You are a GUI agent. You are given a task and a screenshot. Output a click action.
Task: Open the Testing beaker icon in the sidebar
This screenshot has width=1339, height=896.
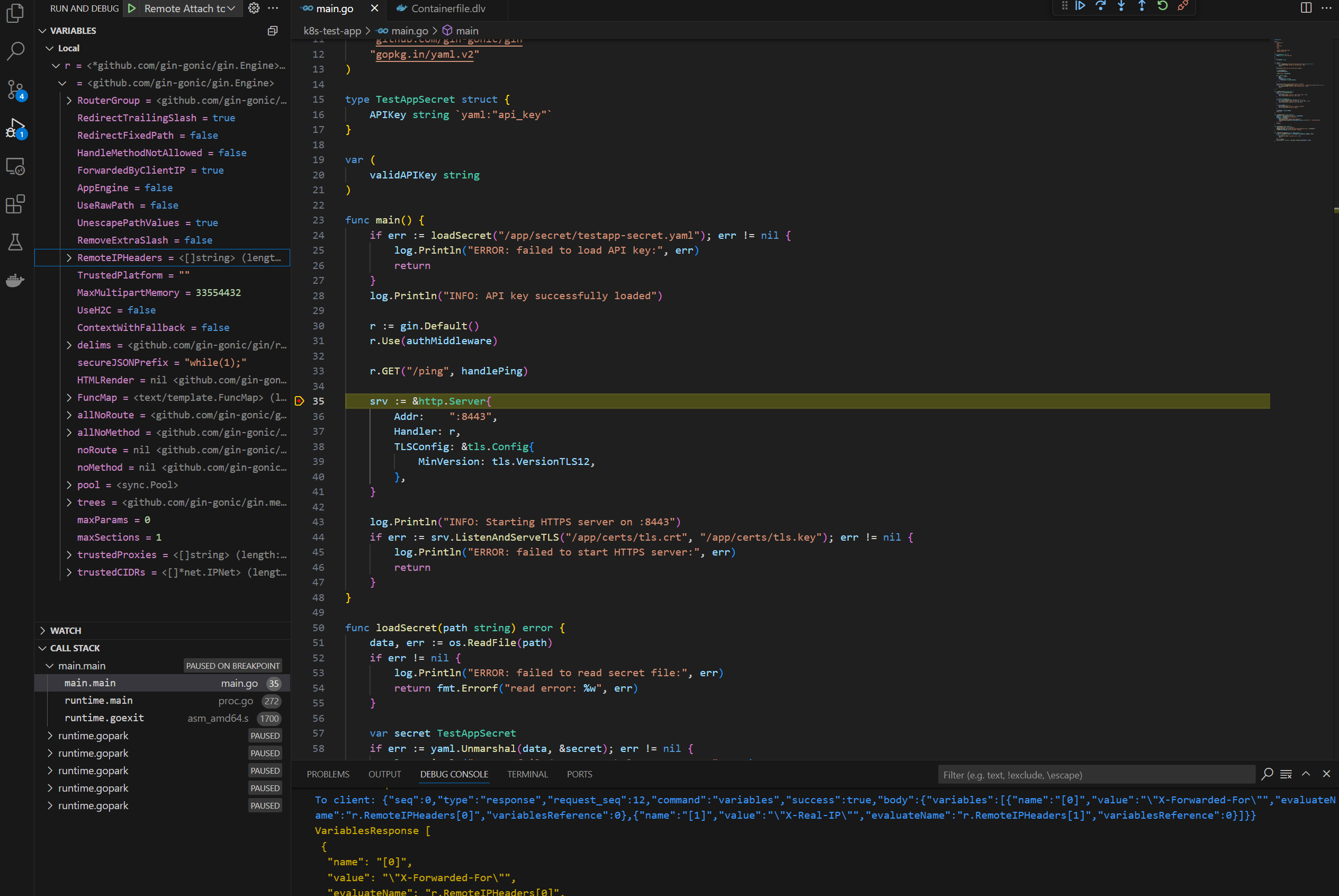(x=15, y=241)
